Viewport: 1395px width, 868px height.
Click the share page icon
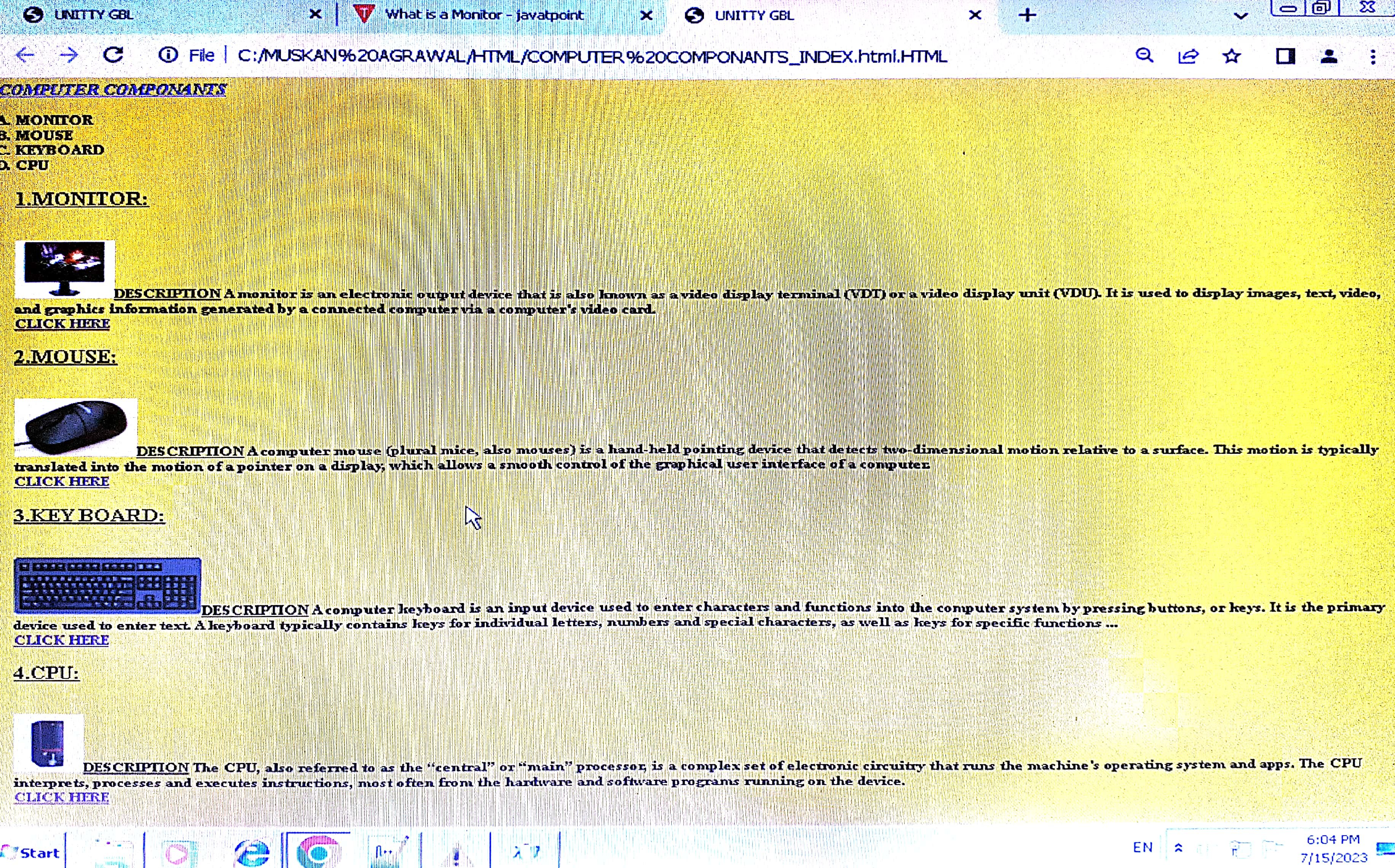[1188, 56]
